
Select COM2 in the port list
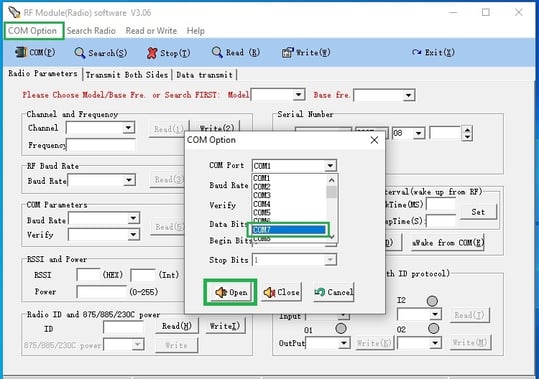coord(289,187)
